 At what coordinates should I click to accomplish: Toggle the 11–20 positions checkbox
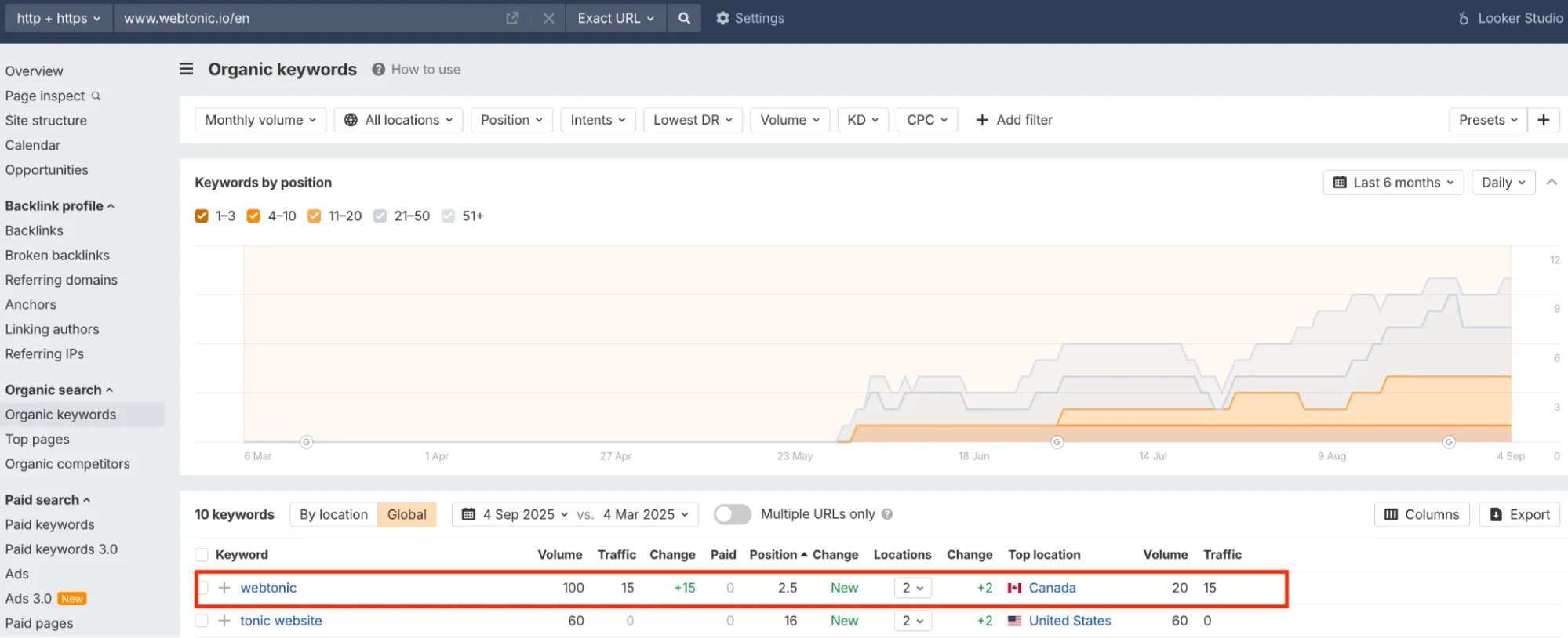click(x=314, y=216)
